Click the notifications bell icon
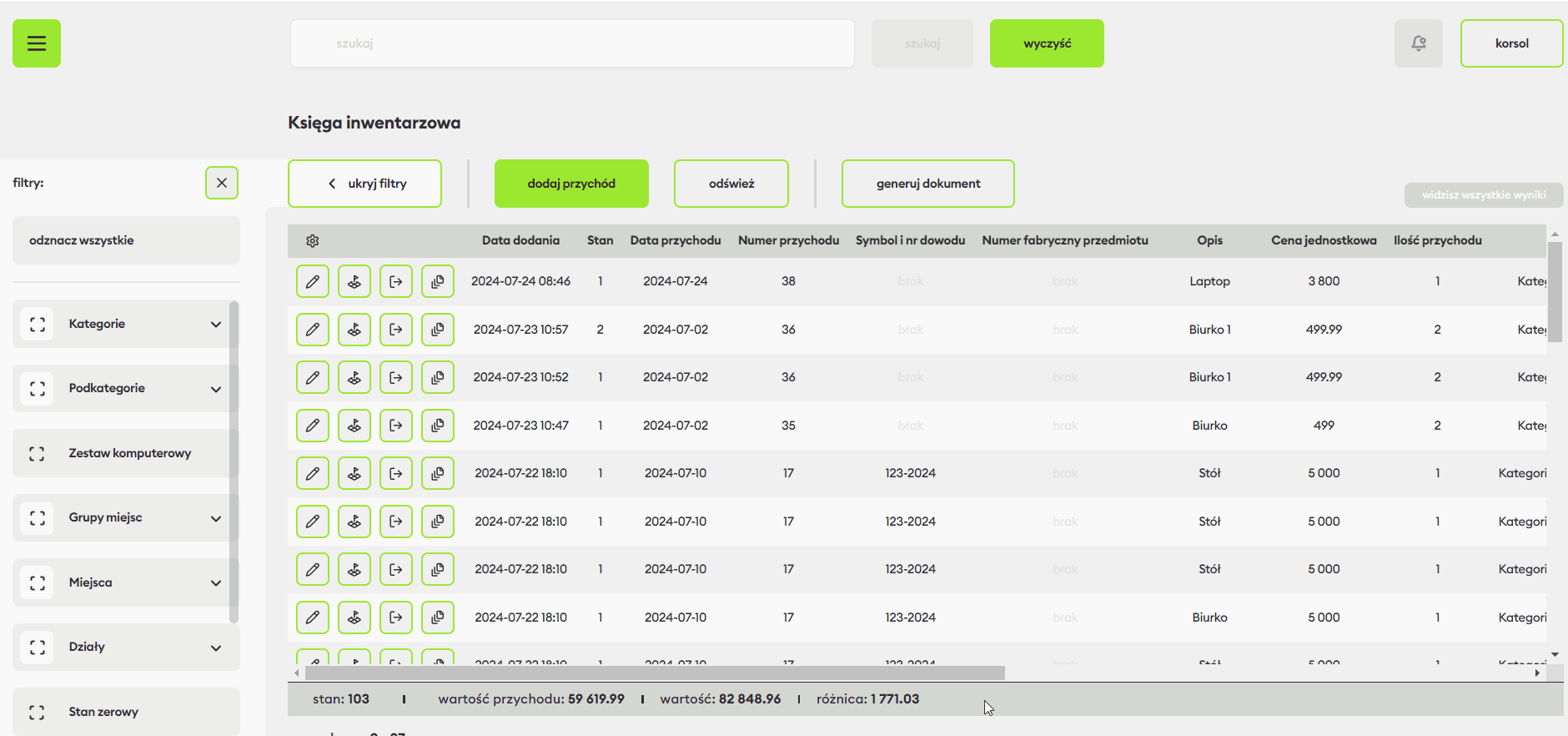Image resolution: width=1568 pixels, height=736 pixels. click(1418, 43)
